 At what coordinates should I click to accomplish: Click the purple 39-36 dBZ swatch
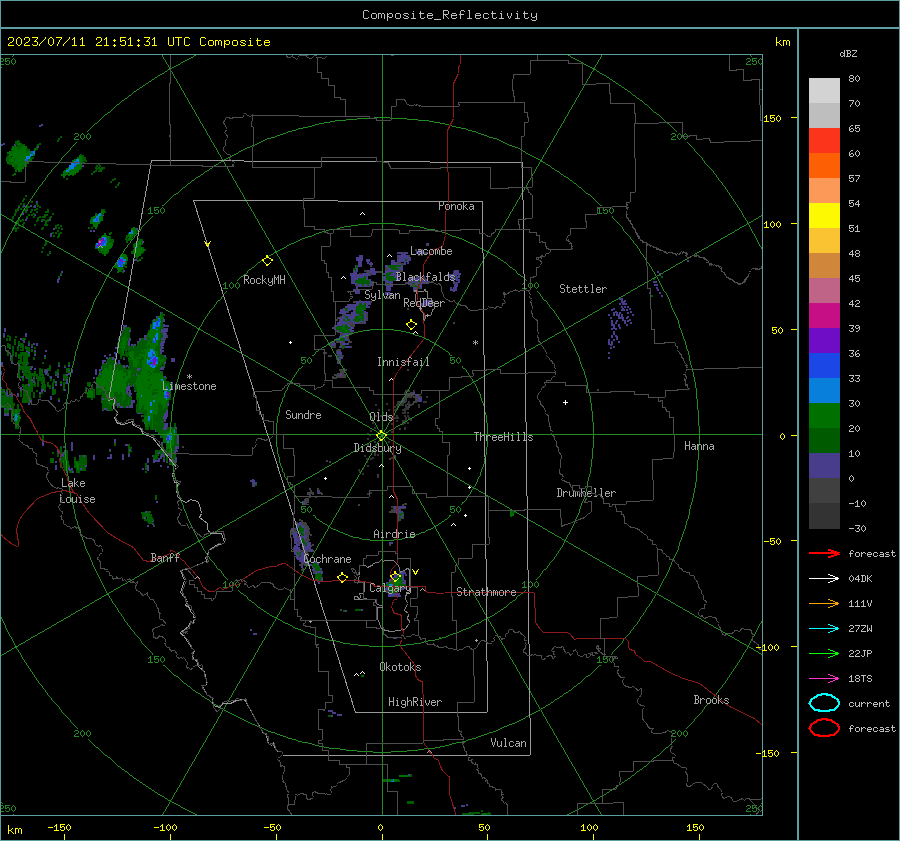824,340
